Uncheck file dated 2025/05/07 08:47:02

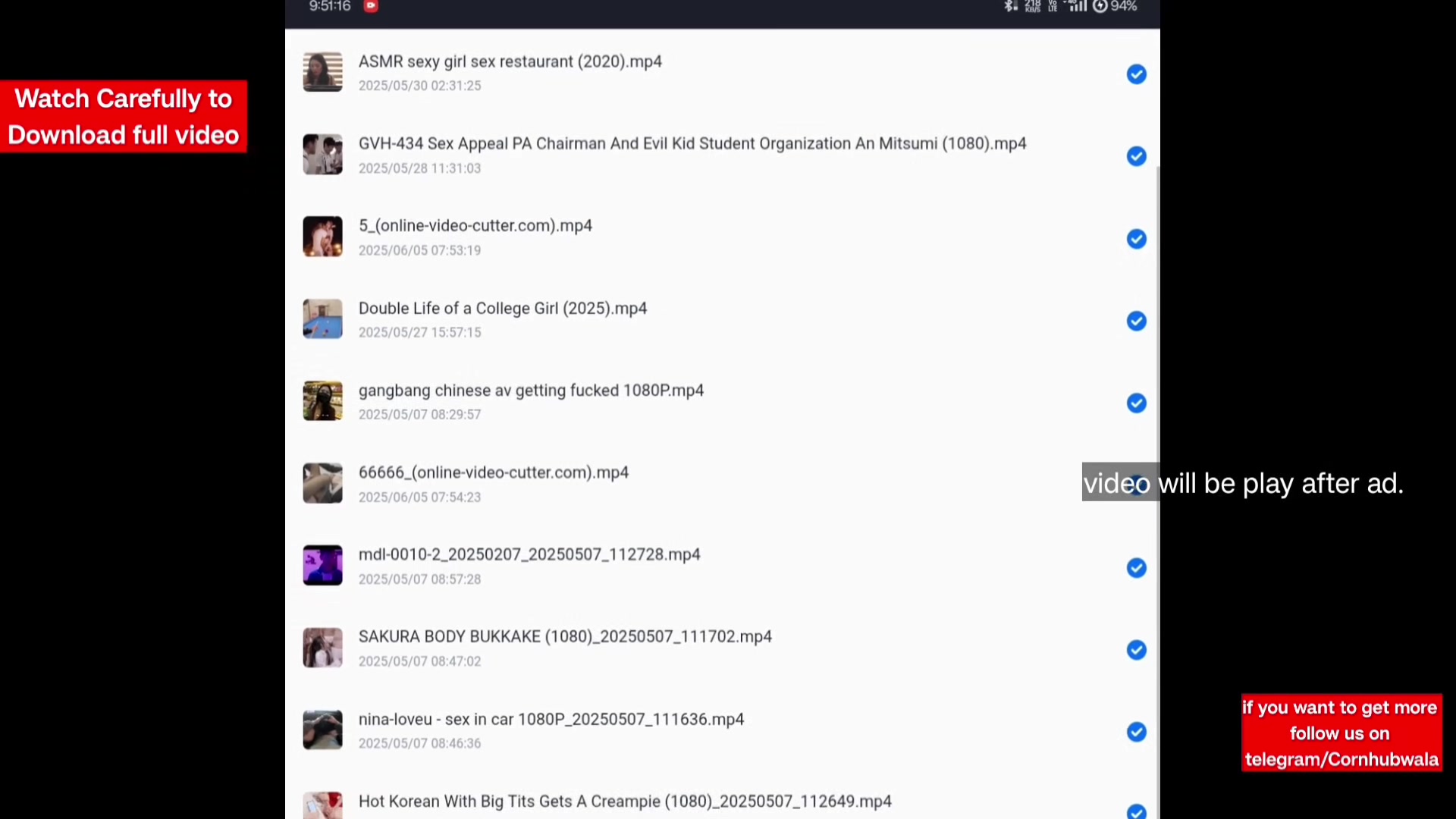tap(1136, 650)
